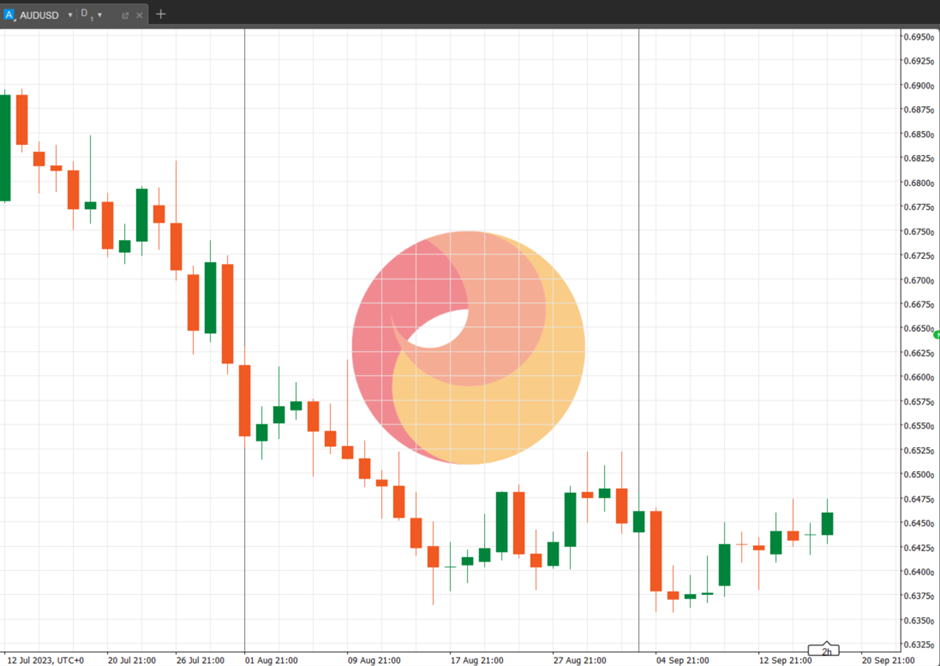Click the '20 Sep 21:00' time axis label
Image resolution: width=940 pixels, height=666 pixels.
(888, 660)
